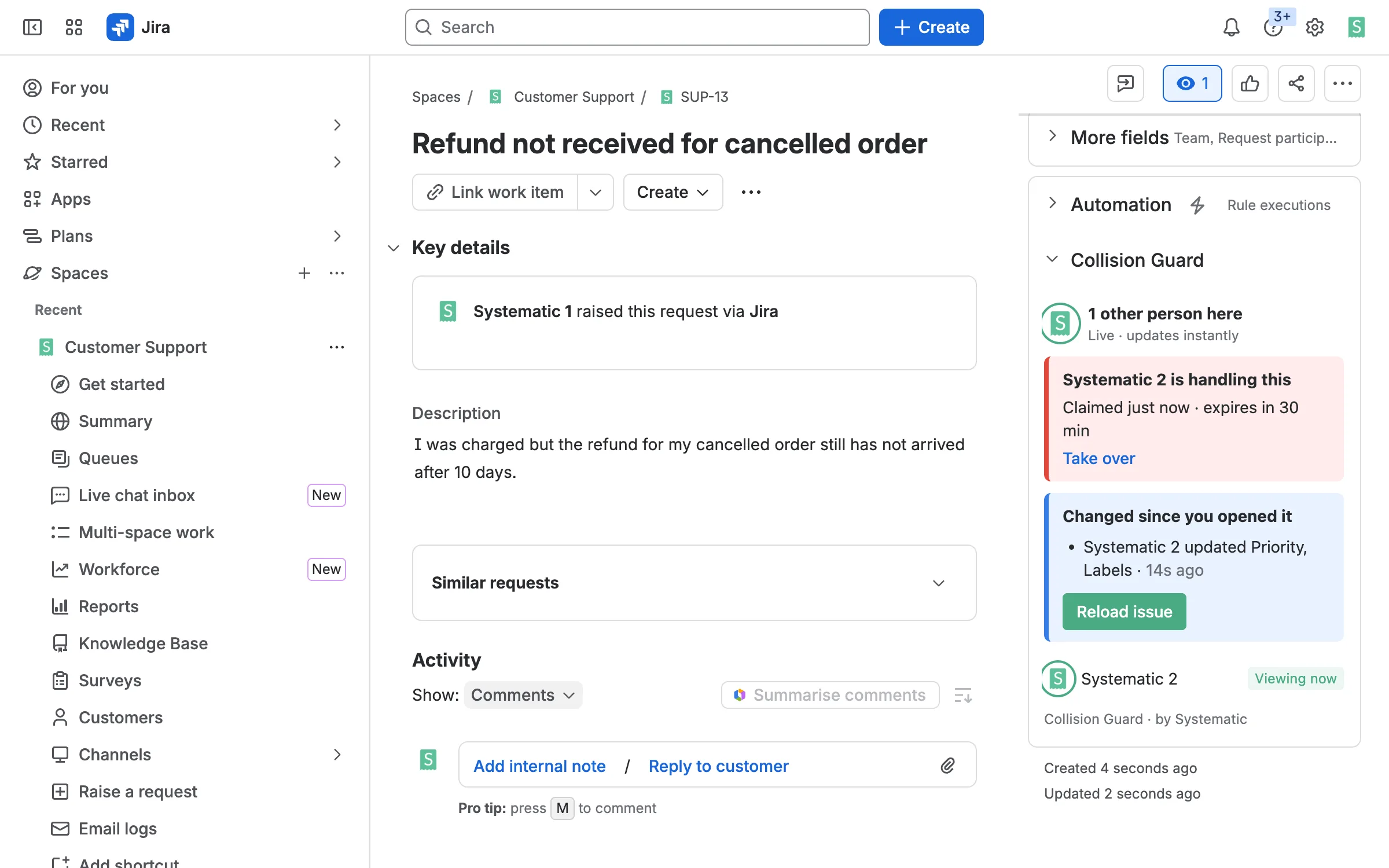
Task: Open the settings gear icon
Action: click(x=1315, y=27)
